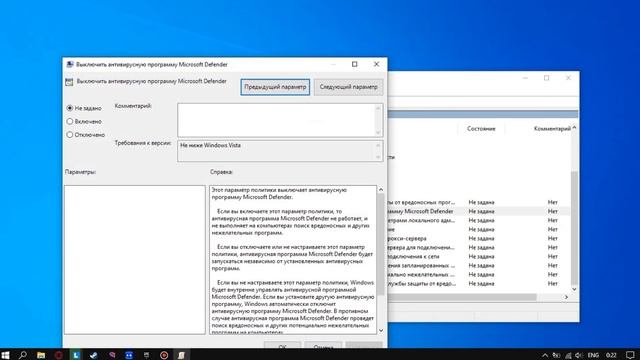Click the help text in the 'Справка' pane
Viewport: 640px width, 360px height.
point(293,260)
